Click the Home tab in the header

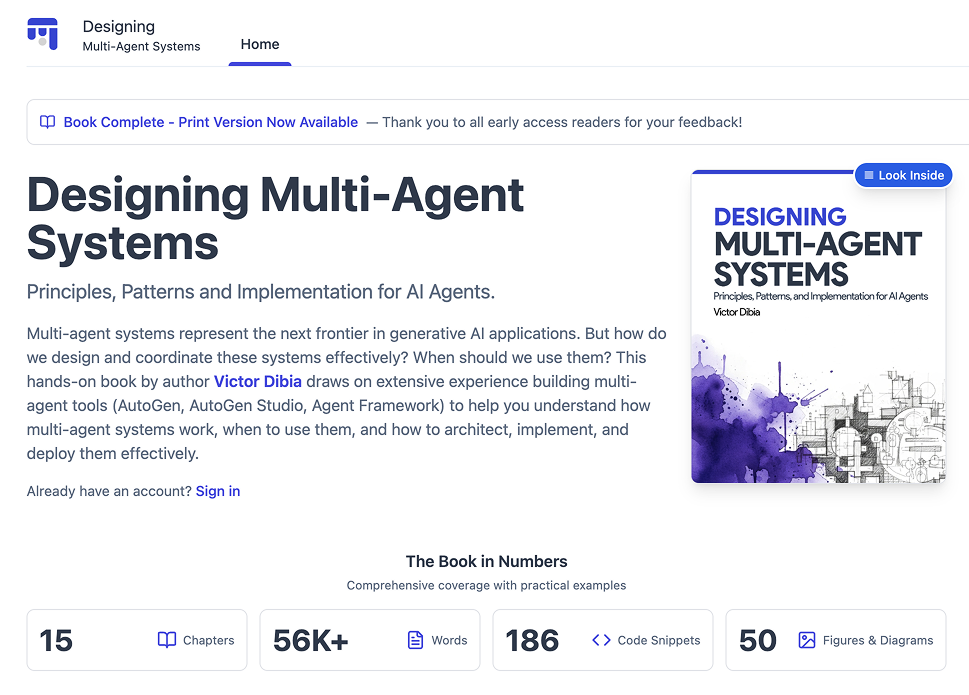(260, 44)
